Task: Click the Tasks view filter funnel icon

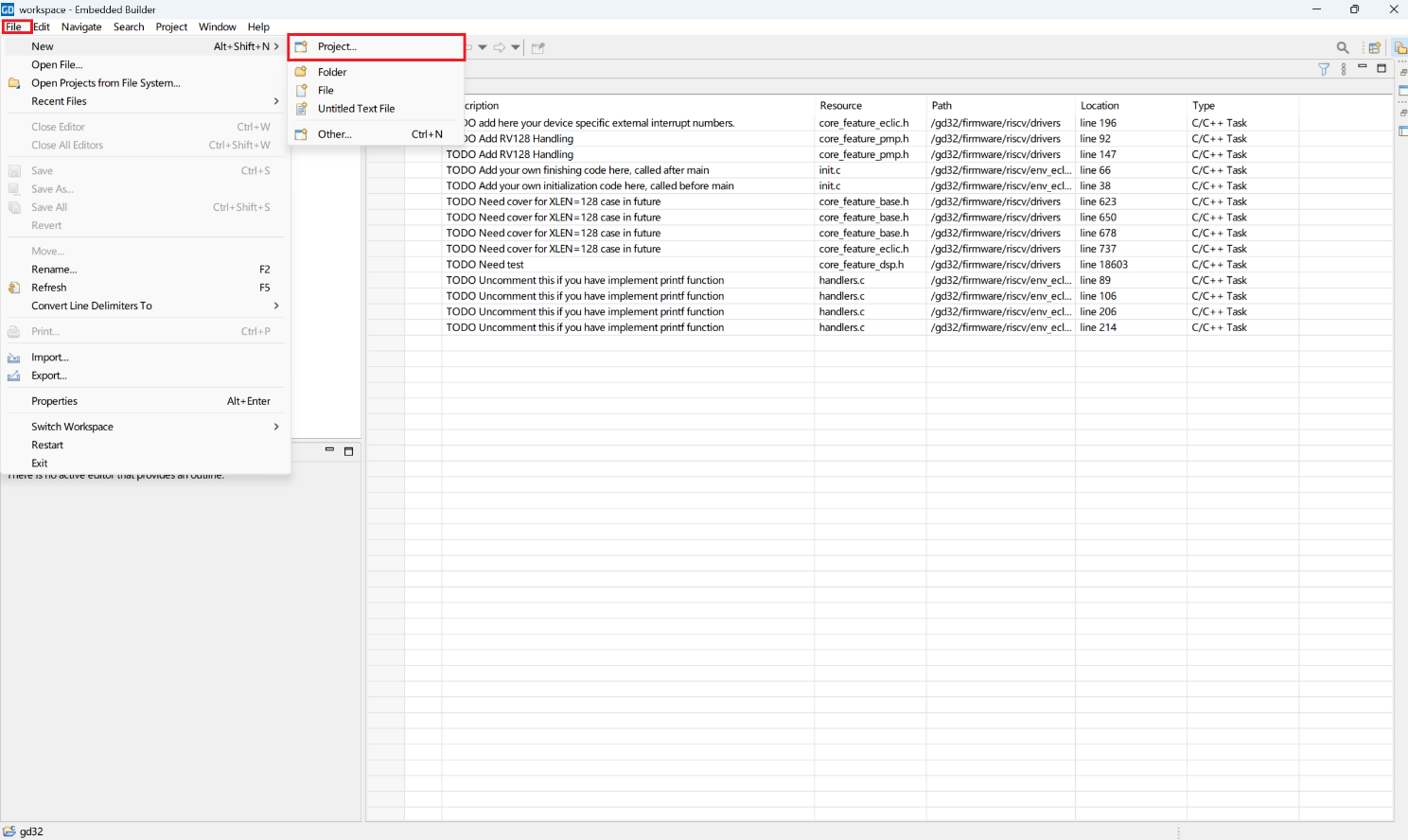Action: pos(1324,69)
